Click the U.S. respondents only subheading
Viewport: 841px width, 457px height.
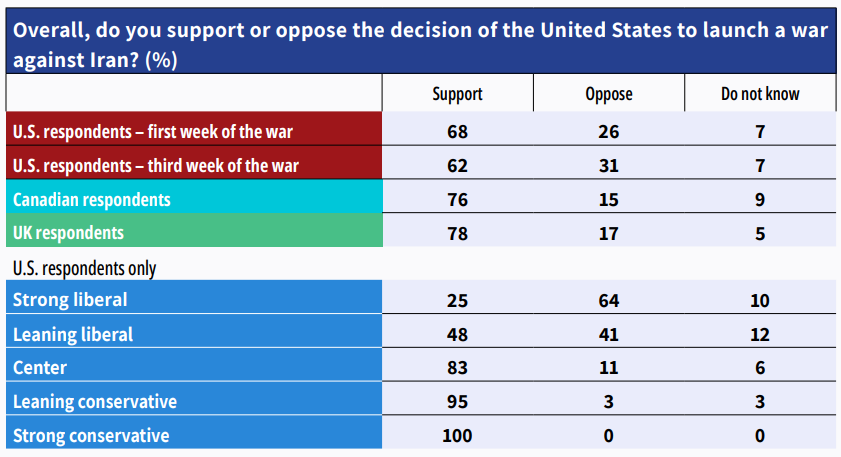coord(84,268)
